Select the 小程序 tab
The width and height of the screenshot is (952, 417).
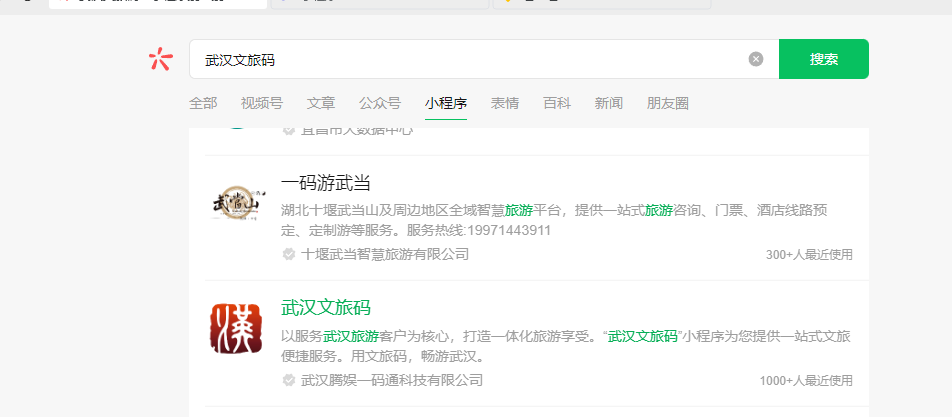(x=446, y=103)
